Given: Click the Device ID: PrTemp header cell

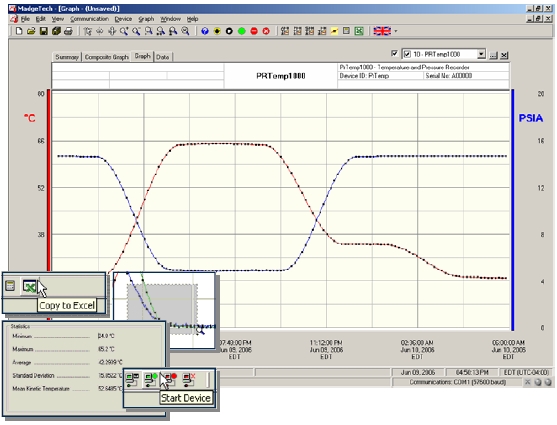Looking at the screenshot, I should (x=380, y=76).
